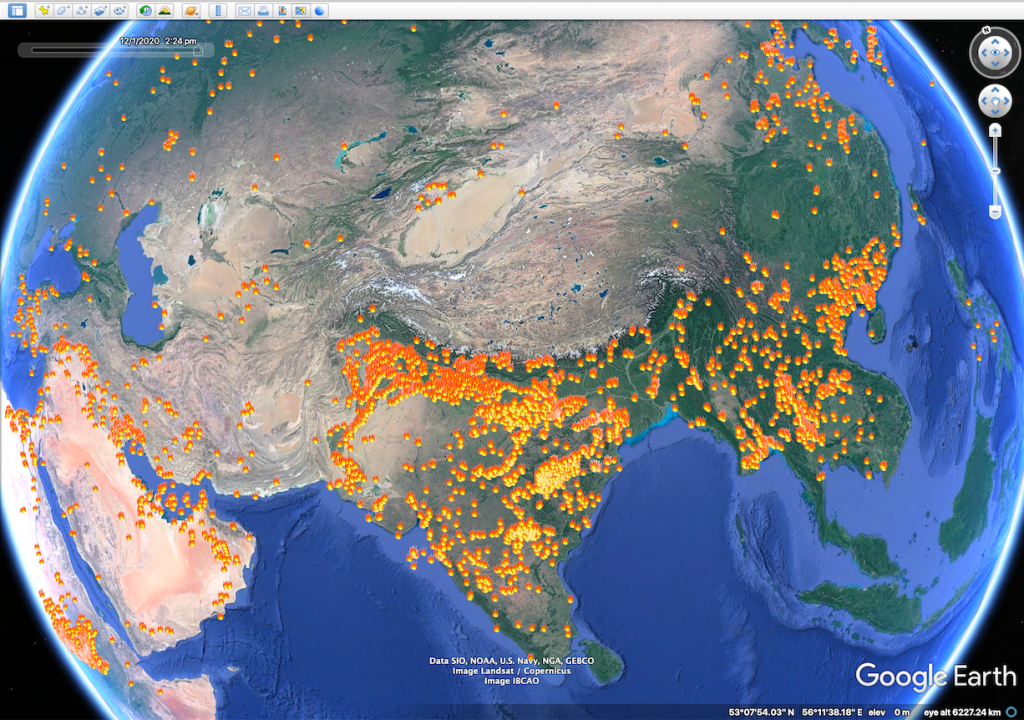This screenshot has width=1024, height=720.
Task: Add a new placemark with pushpin icon
Action: pos(44,10)
